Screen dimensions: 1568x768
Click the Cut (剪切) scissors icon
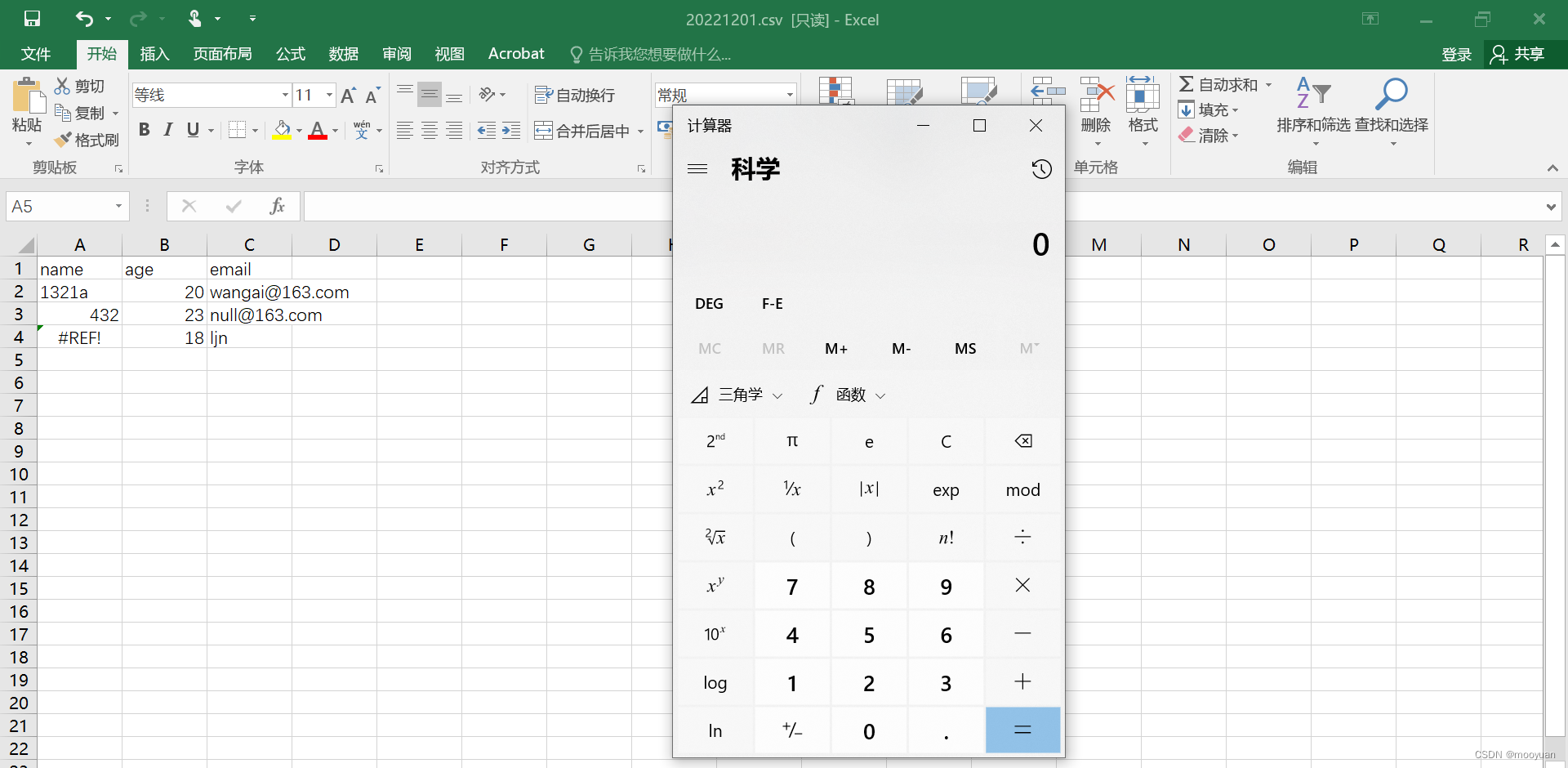tap(62, 86)
